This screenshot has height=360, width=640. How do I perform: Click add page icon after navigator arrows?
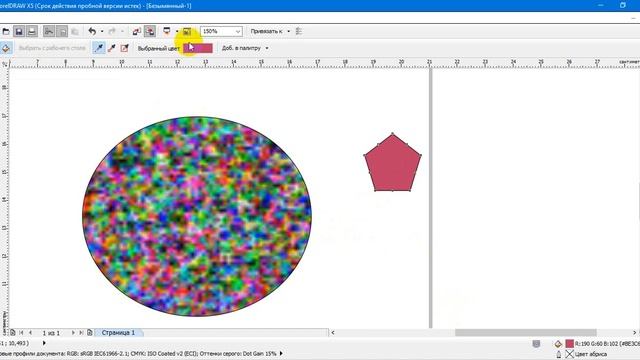tap(90, 333)
